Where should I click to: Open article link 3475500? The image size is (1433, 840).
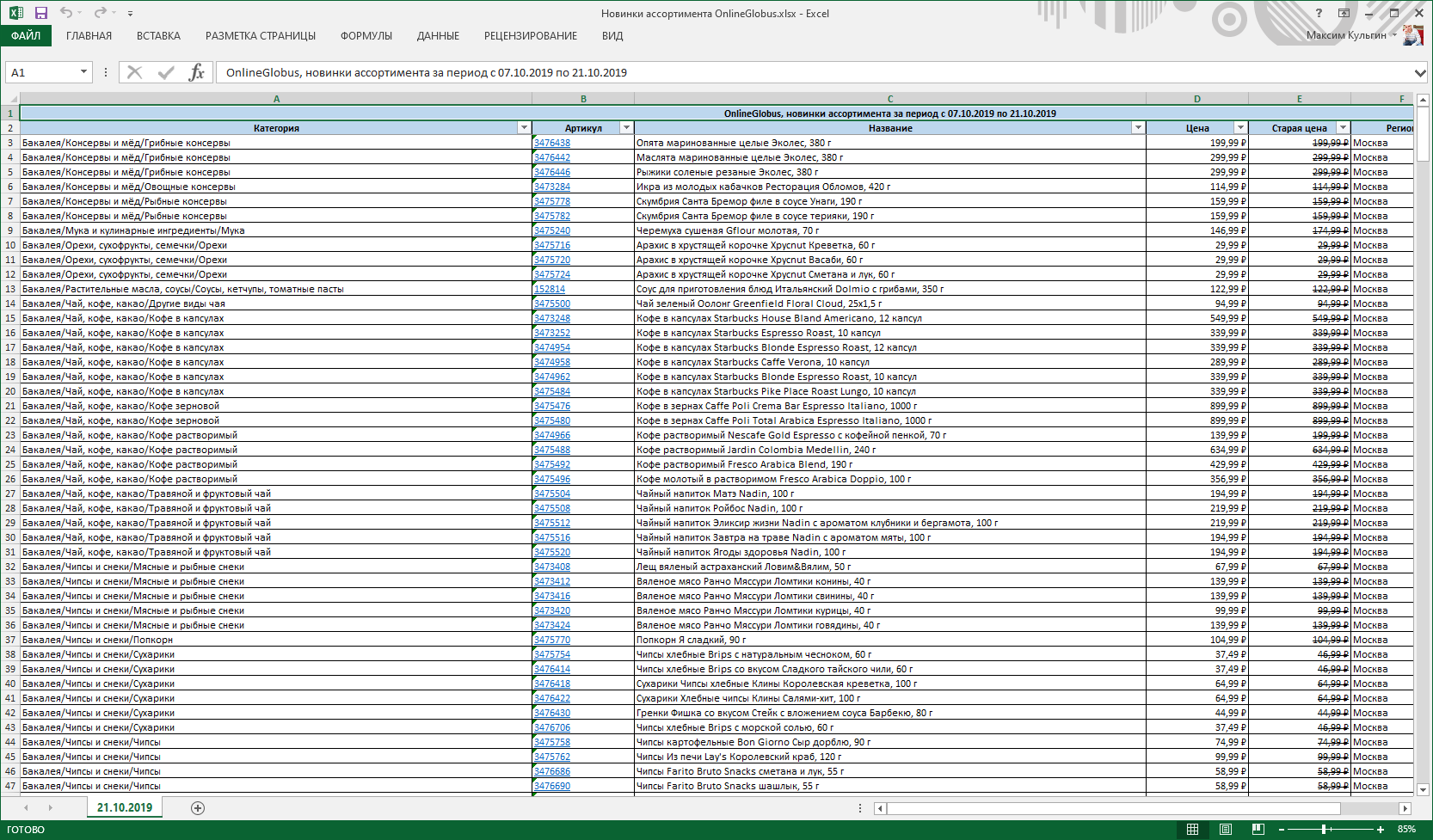[552, 304]
